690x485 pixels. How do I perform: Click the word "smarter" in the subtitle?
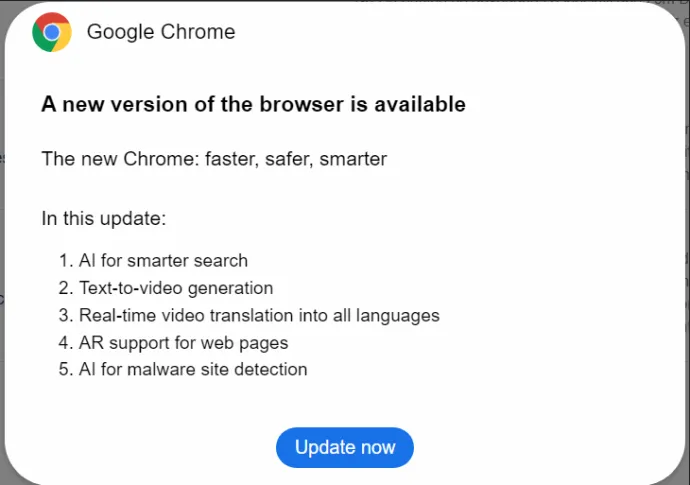click(353, 159)
